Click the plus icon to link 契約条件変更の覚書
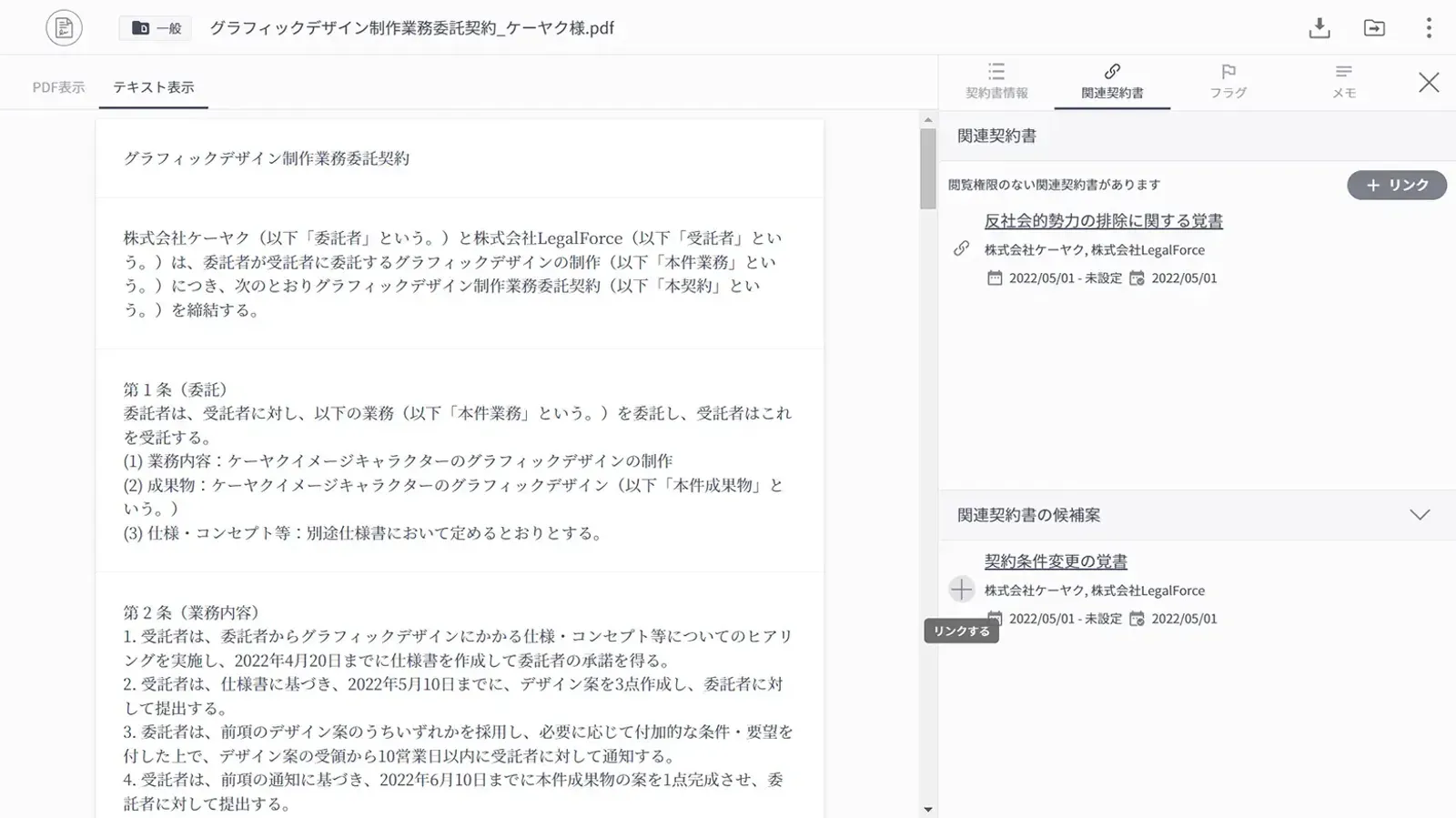Viewport: 1456px width, 818px height. (961, 590)
